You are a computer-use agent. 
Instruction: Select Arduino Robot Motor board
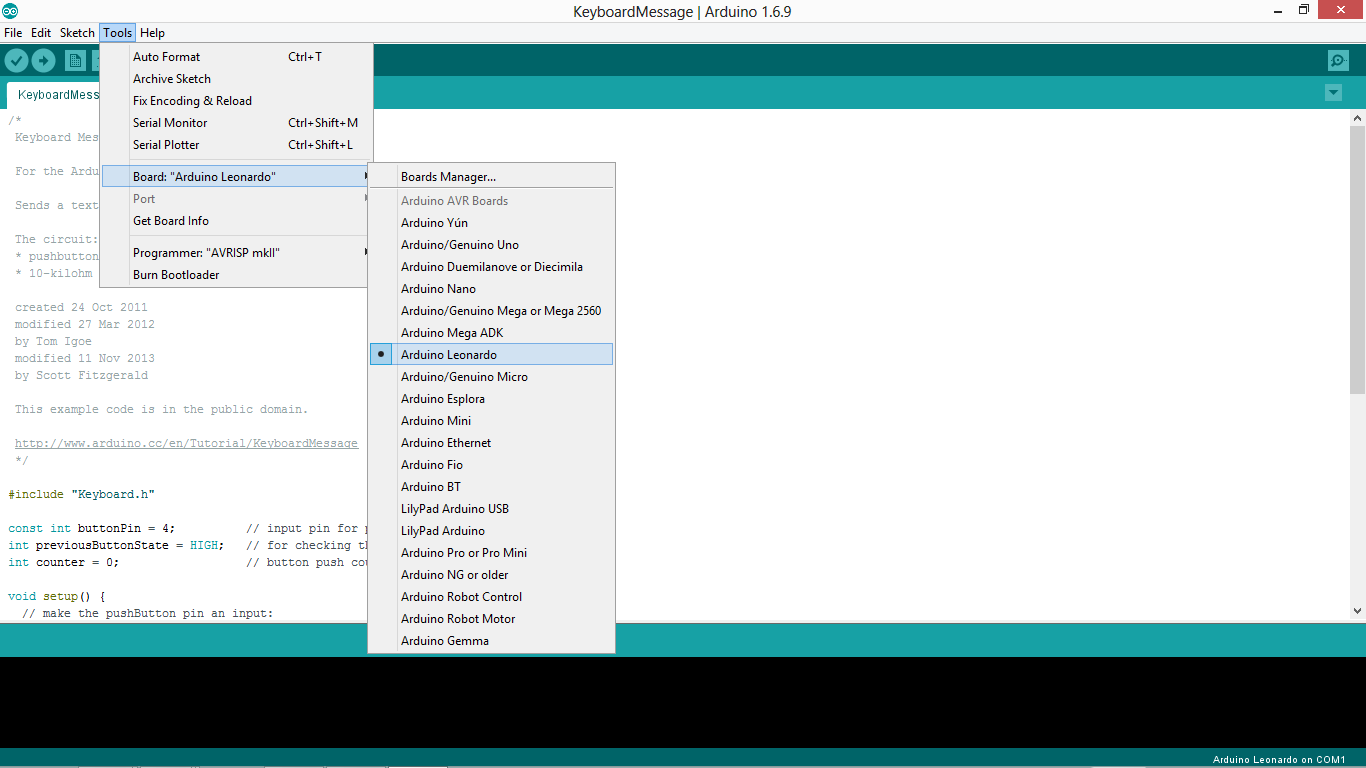491,619
